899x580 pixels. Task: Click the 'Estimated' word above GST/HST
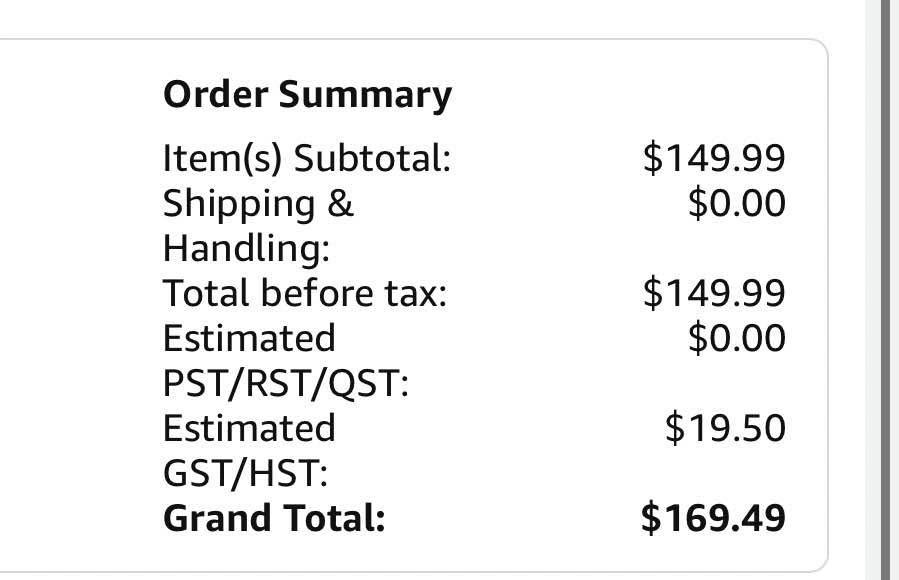tap(249, 428)
